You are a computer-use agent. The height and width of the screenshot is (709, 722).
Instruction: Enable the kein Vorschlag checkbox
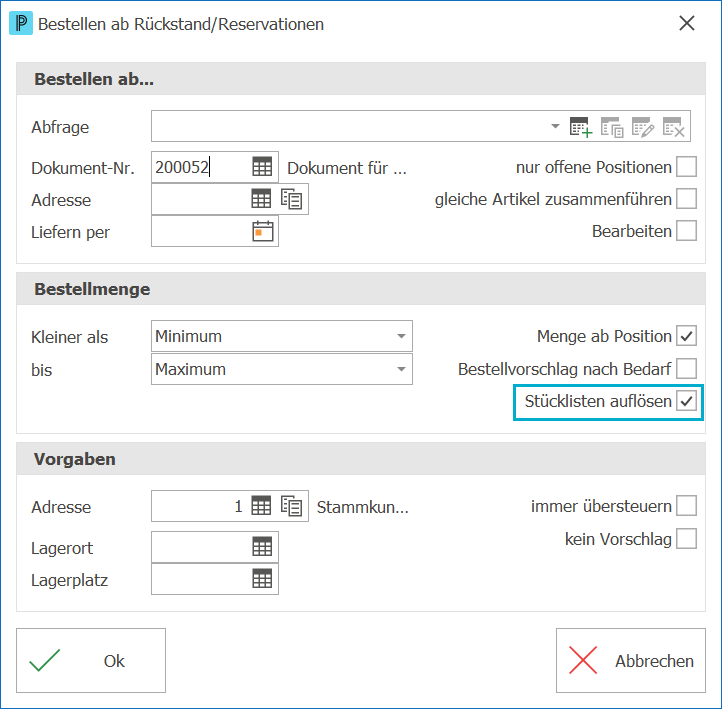686,538
